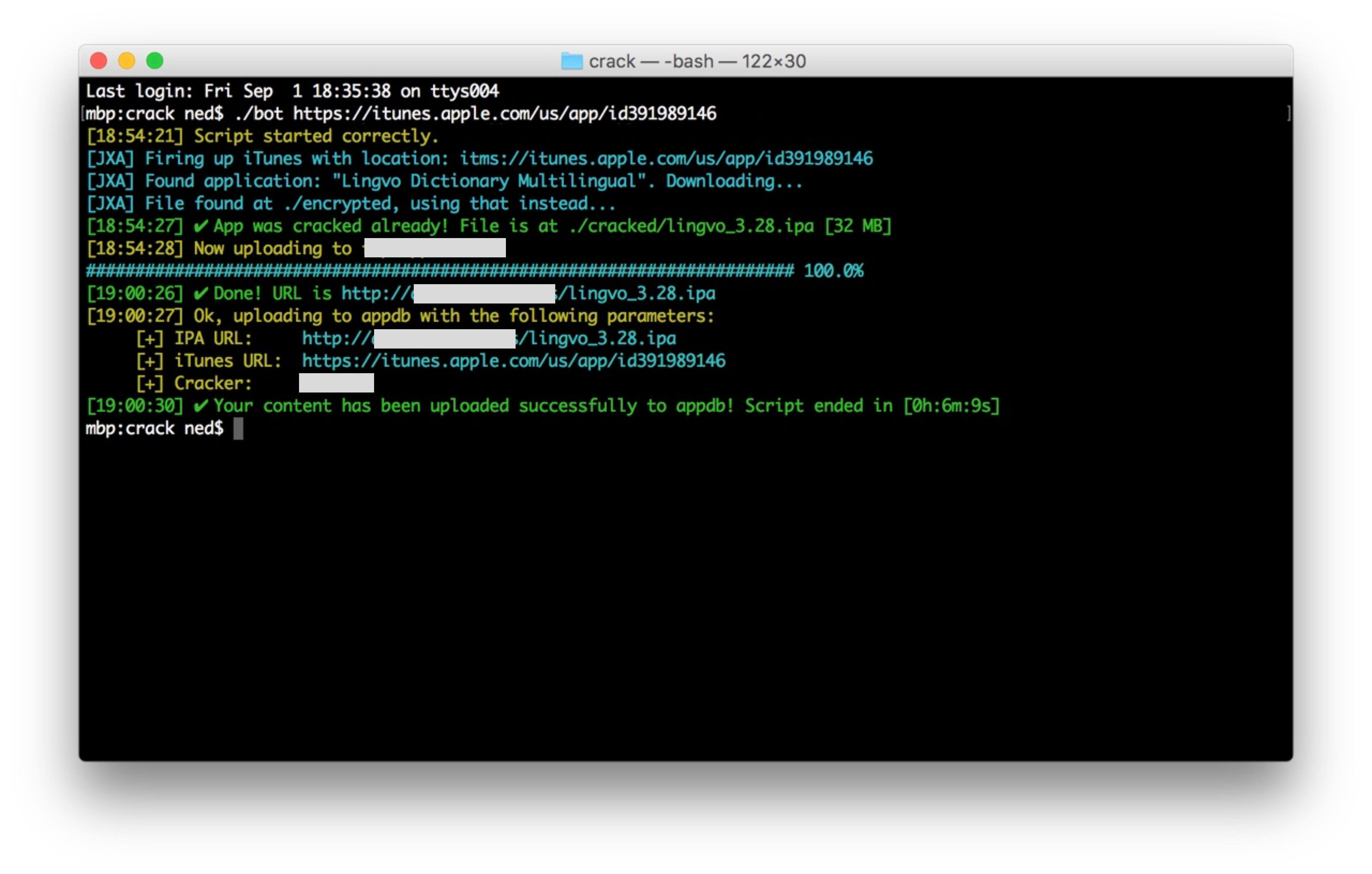Click the https iTunes URL parameter line

point(513,361)
